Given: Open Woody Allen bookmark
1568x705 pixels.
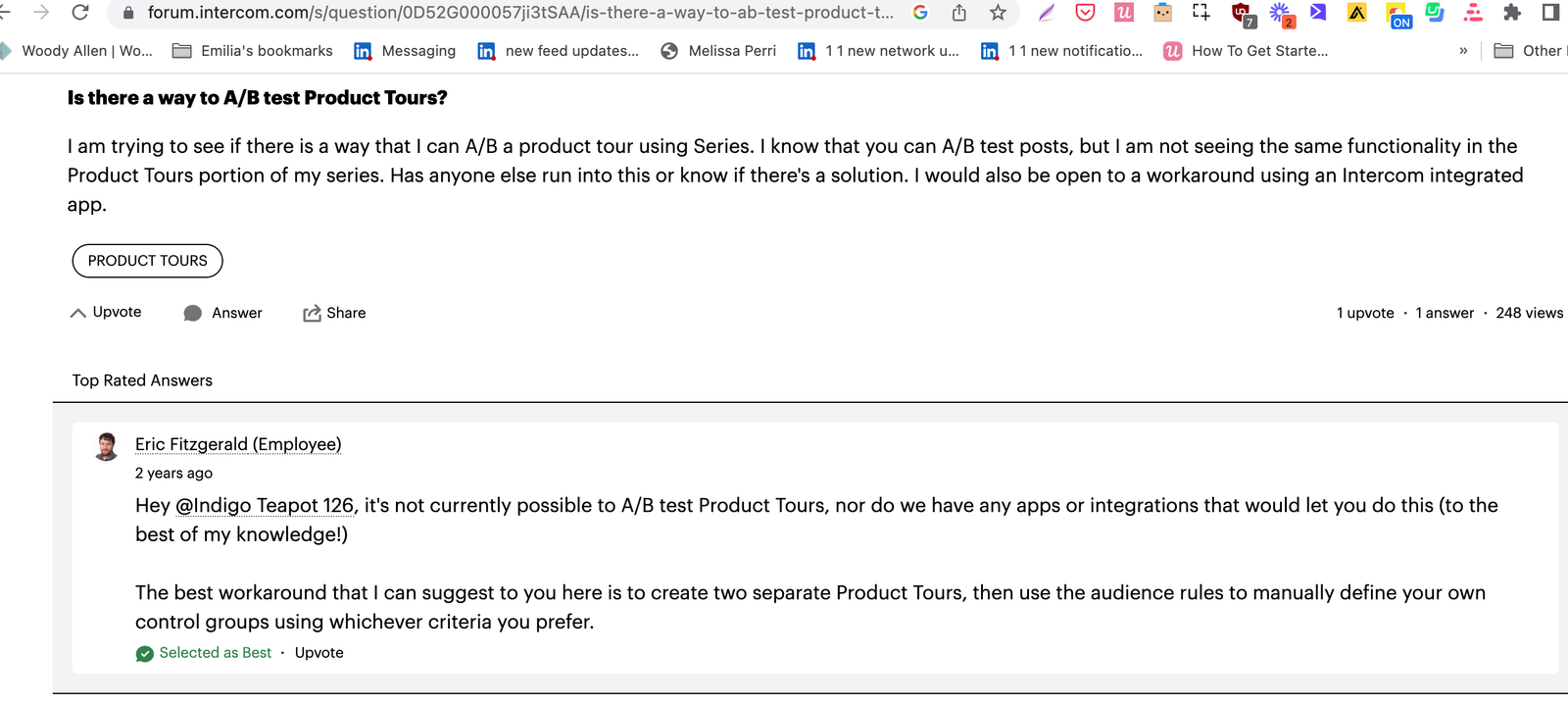Looking at the screenshot, I should (x=76, y=51).
